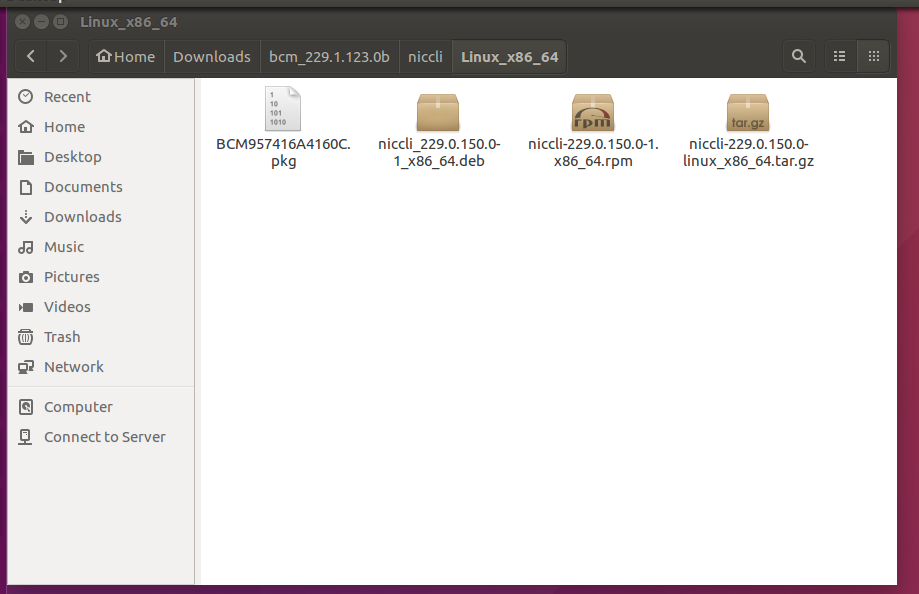The height and width of the screenshot is (594, 919).
Task: Click the Downloads breadcrumb in path bar
Action: click(211, 57)
